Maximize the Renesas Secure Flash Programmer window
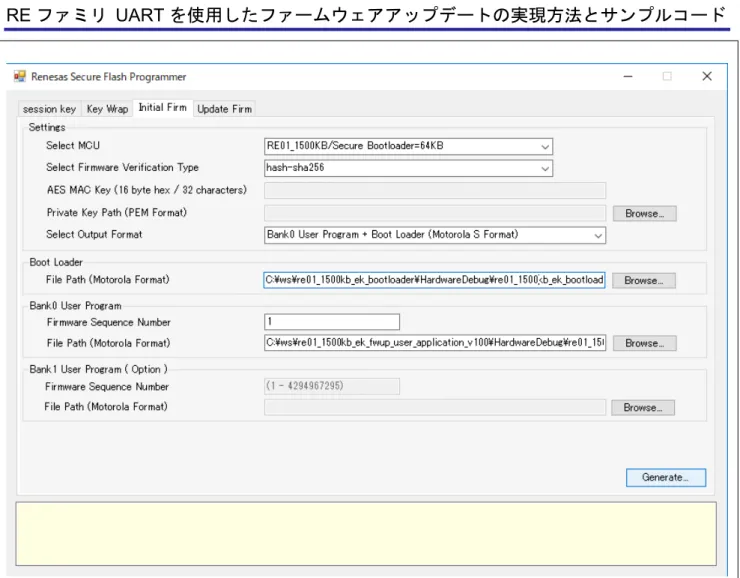 pyautogui.click(x=667, y=76)
